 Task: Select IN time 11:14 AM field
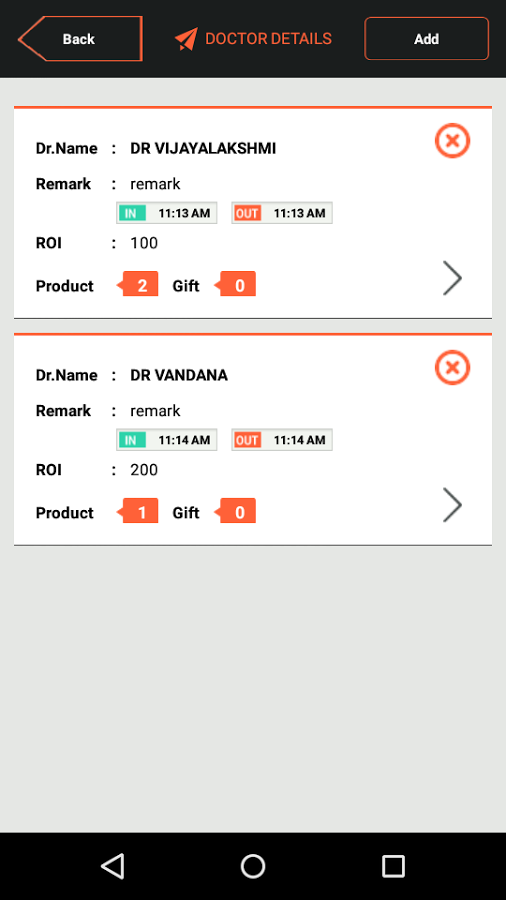[x=166, y=440]
